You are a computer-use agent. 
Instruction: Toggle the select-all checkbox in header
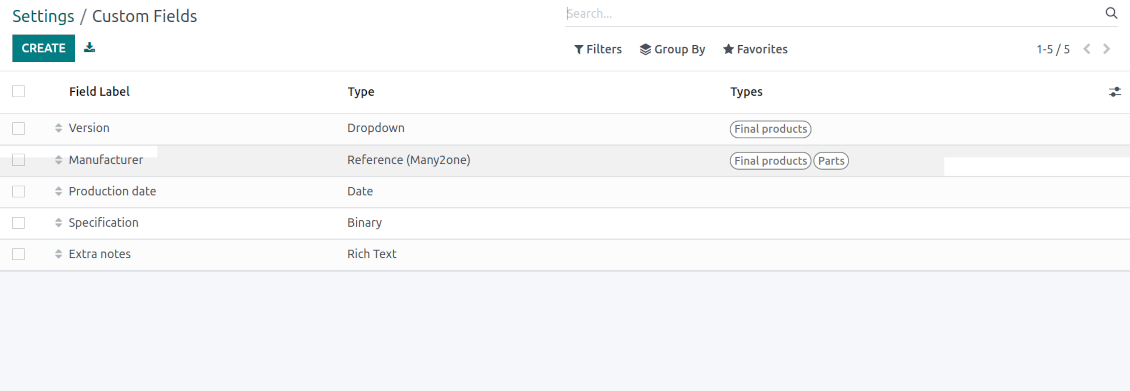19,91
